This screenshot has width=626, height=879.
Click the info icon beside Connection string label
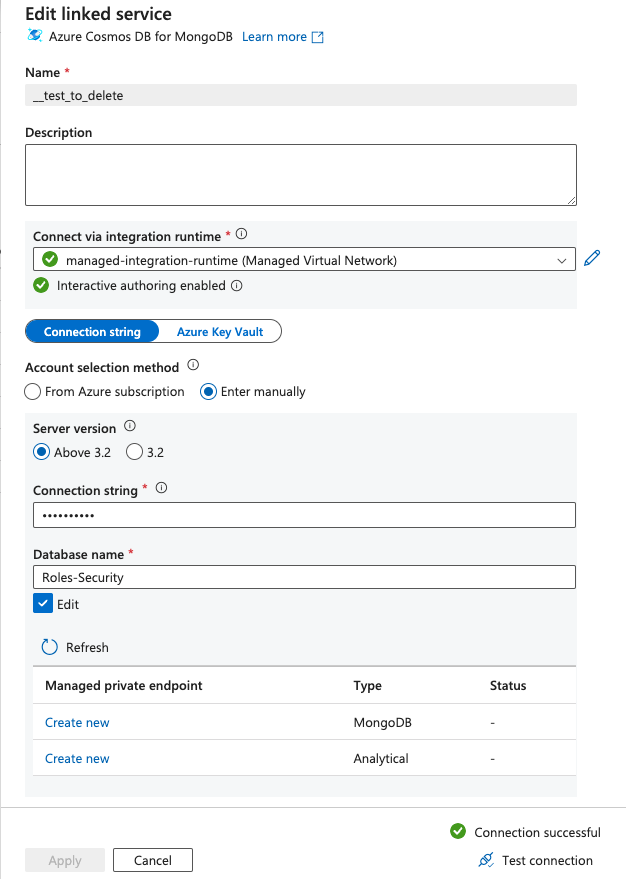pyautogui.click(x=161, y=489)
